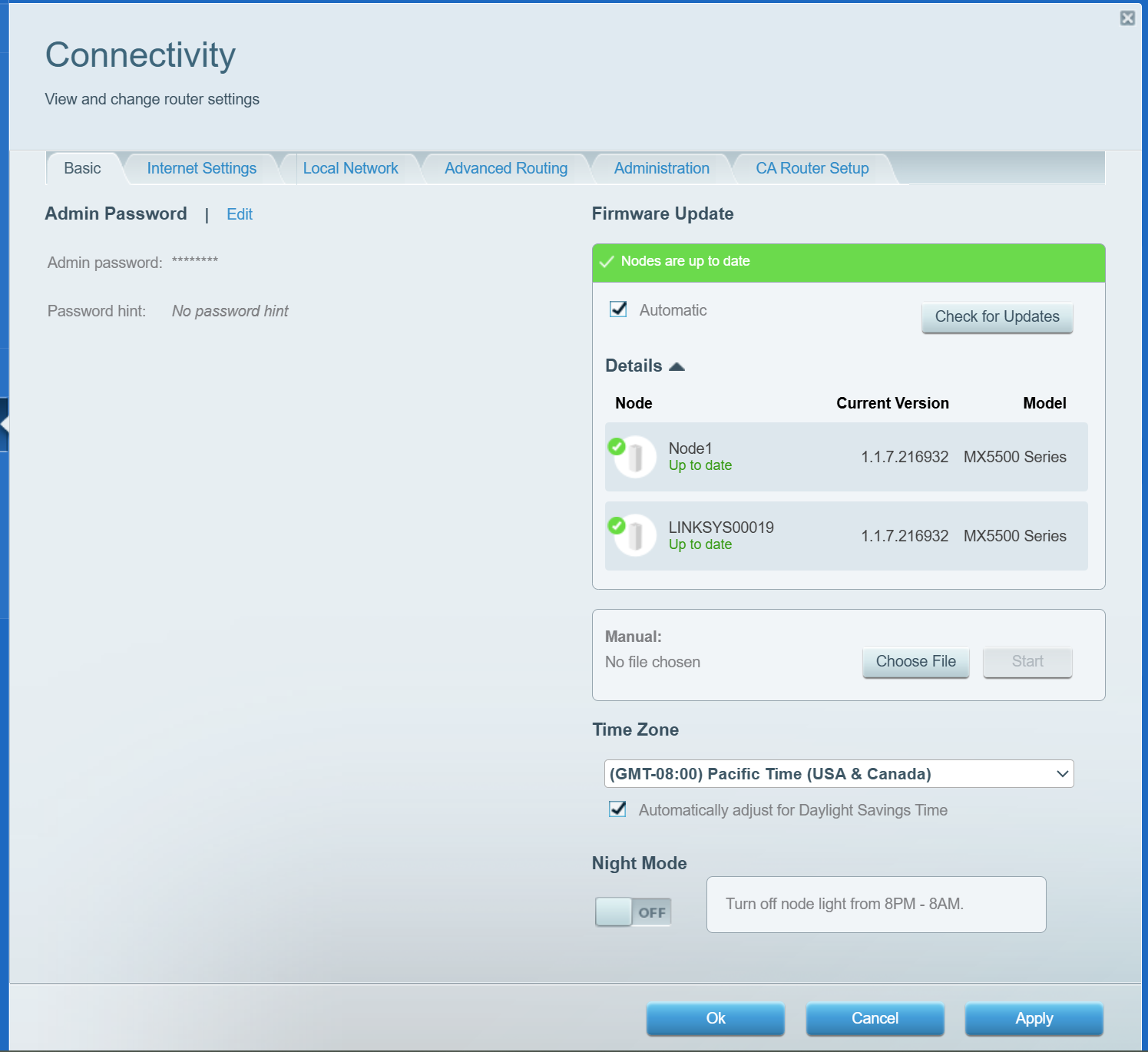Click the Current Version column header
Image resolution: width=1148 pixels, height=1052 pixels.
892,403
